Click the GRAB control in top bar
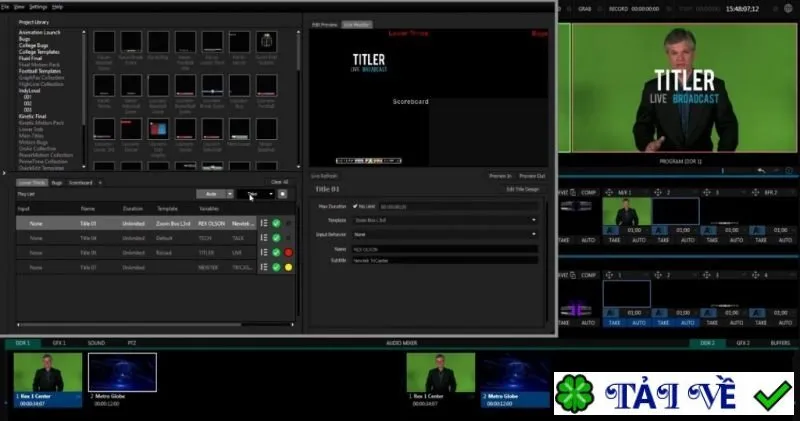800x421 pixels. point(585,9)
